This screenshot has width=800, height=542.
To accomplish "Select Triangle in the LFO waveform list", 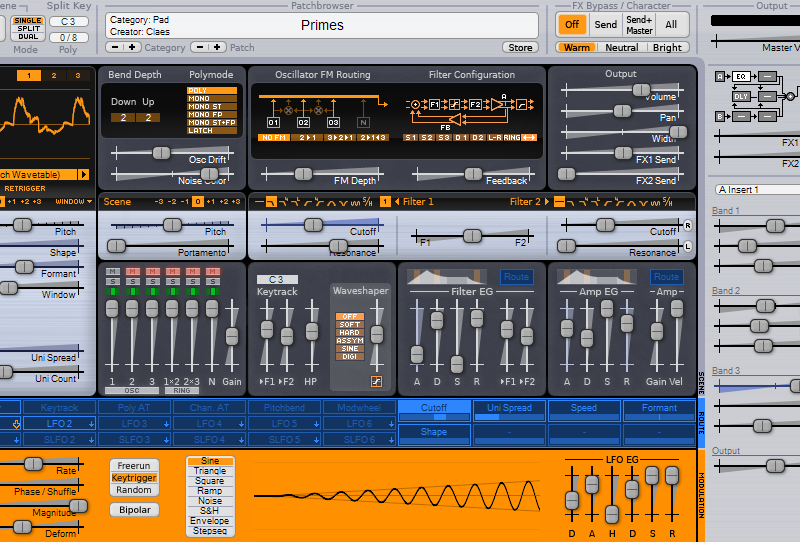I will [x=209, y=470].
